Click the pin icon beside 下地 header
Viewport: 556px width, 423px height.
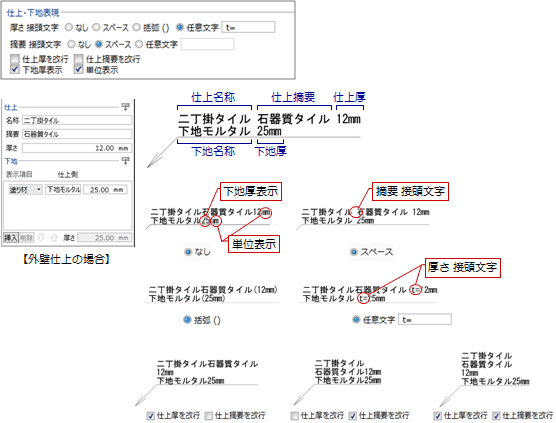pos(126,161)
